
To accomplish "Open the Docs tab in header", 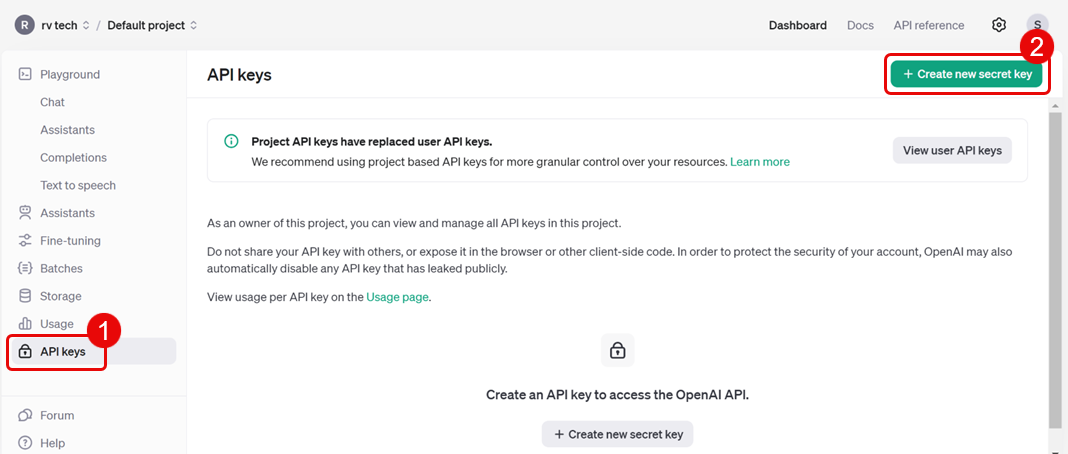I will point(860,25).
